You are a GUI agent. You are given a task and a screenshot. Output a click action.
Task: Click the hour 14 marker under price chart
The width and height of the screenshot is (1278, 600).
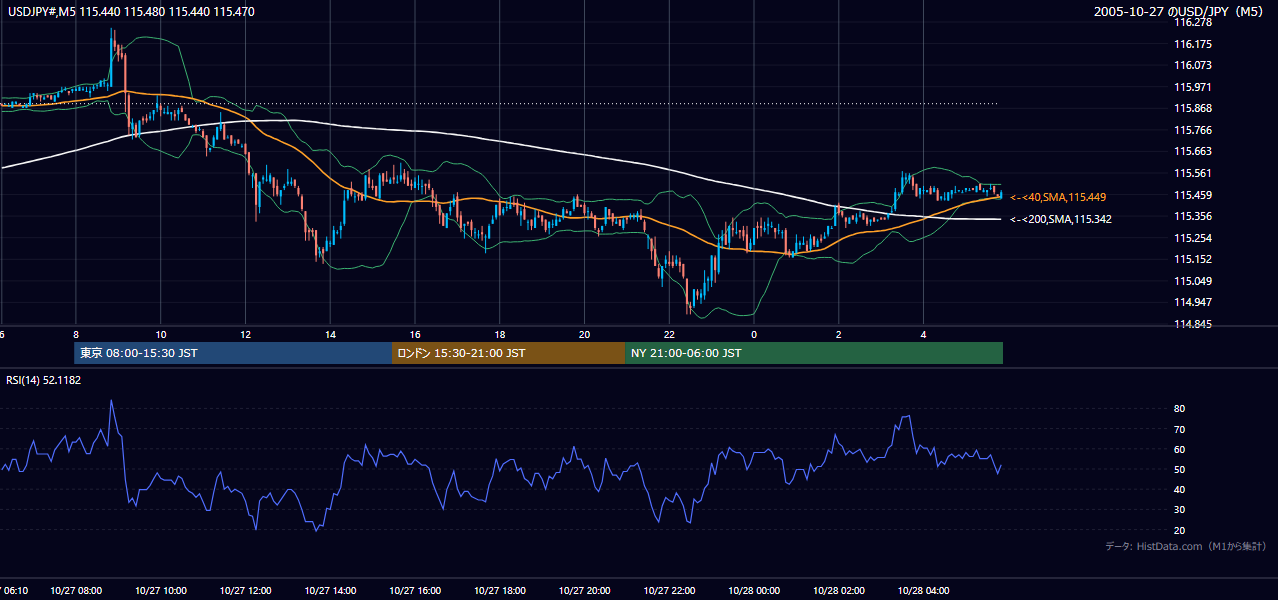[x=330, y=335]
